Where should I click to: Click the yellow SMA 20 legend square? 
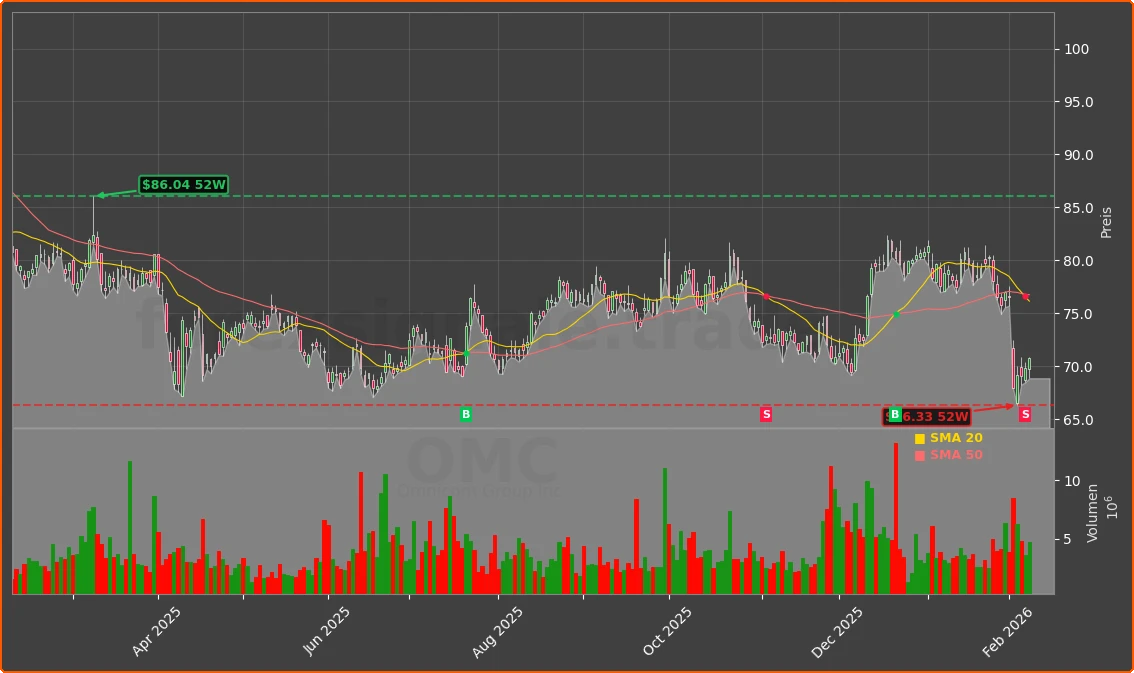coord(918,437)
